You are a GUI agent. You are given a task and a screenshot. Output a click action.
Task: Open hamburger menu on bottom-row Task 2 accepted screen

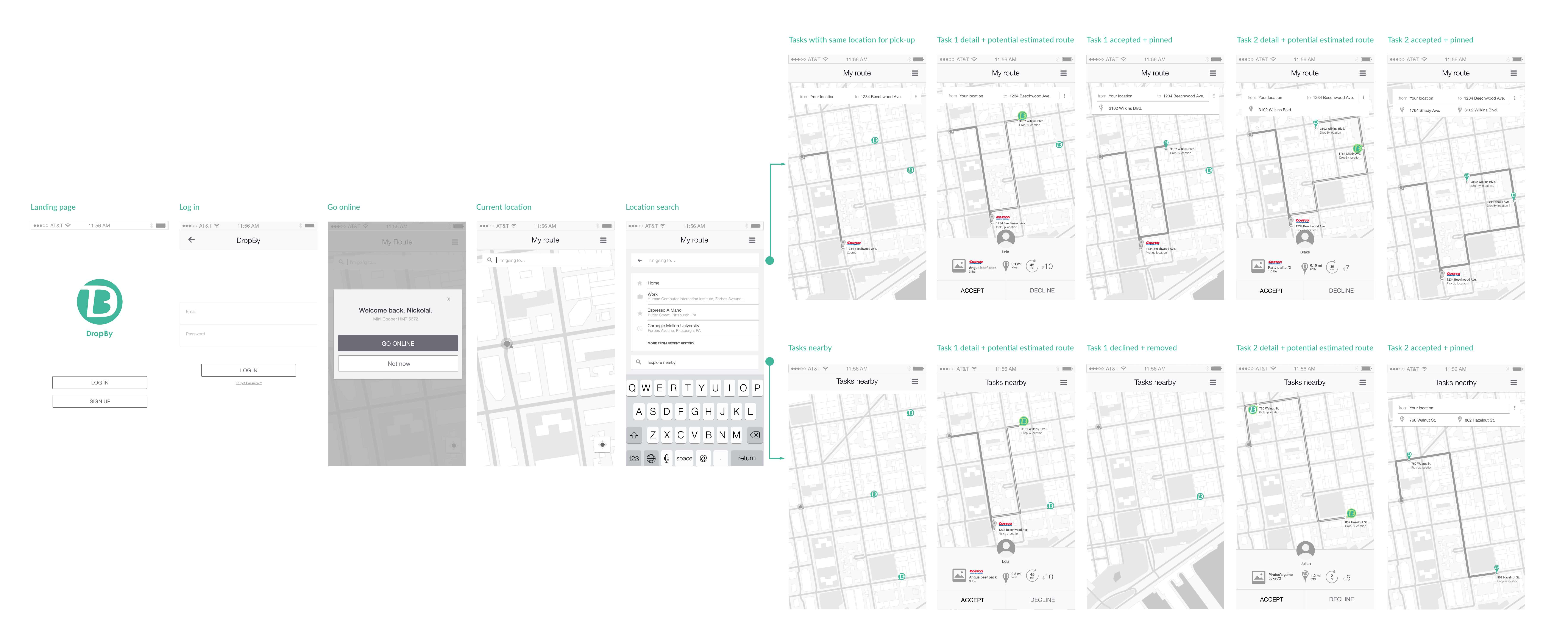1514,383
